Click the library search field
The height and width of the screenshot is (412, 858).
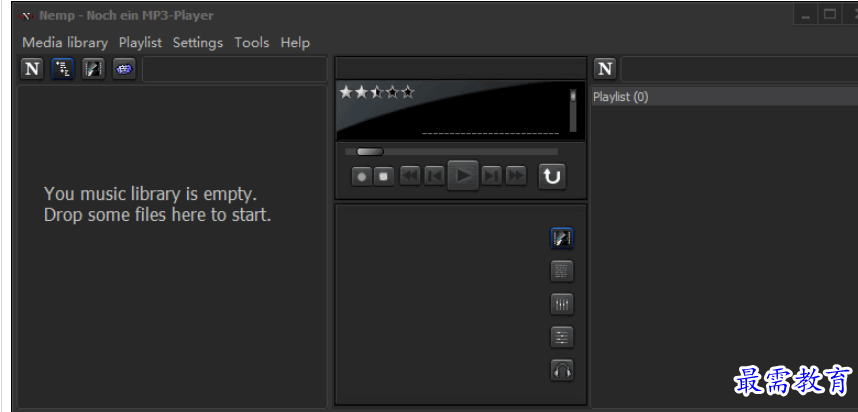235,69
